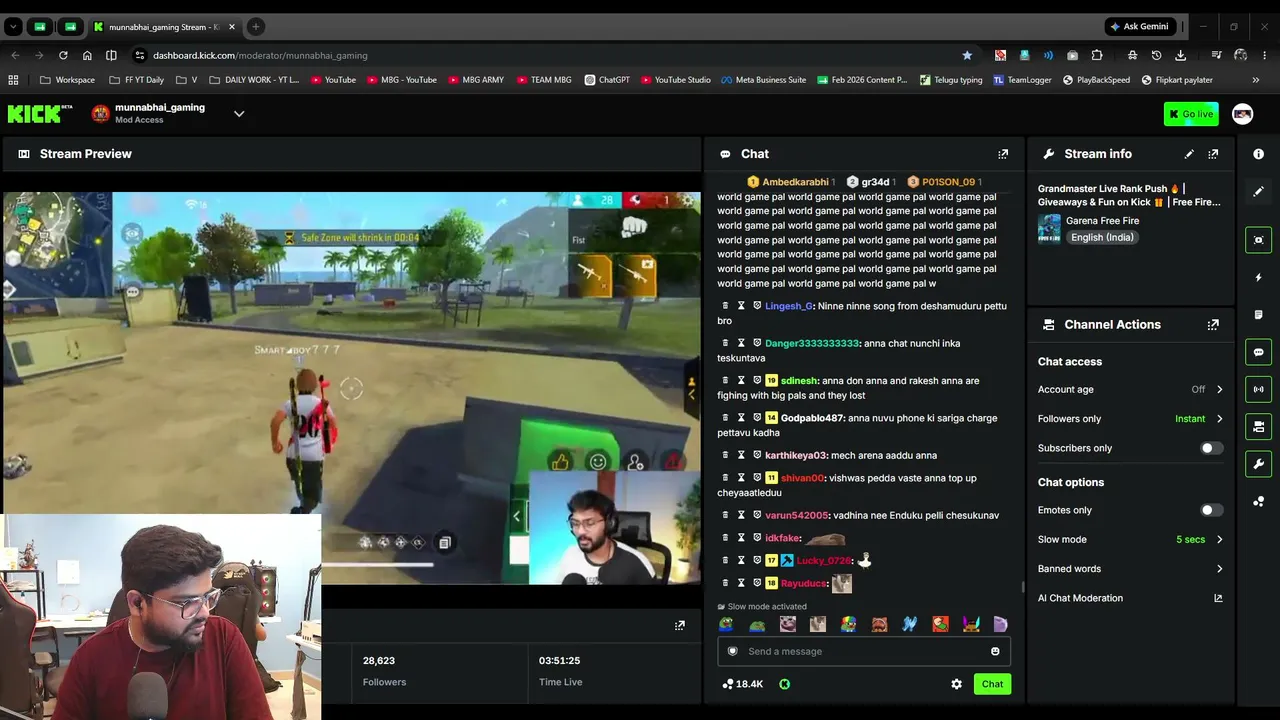
Task: Switch to the munnabhai_gaming Stream tab
Action: [x=163, y=27]
